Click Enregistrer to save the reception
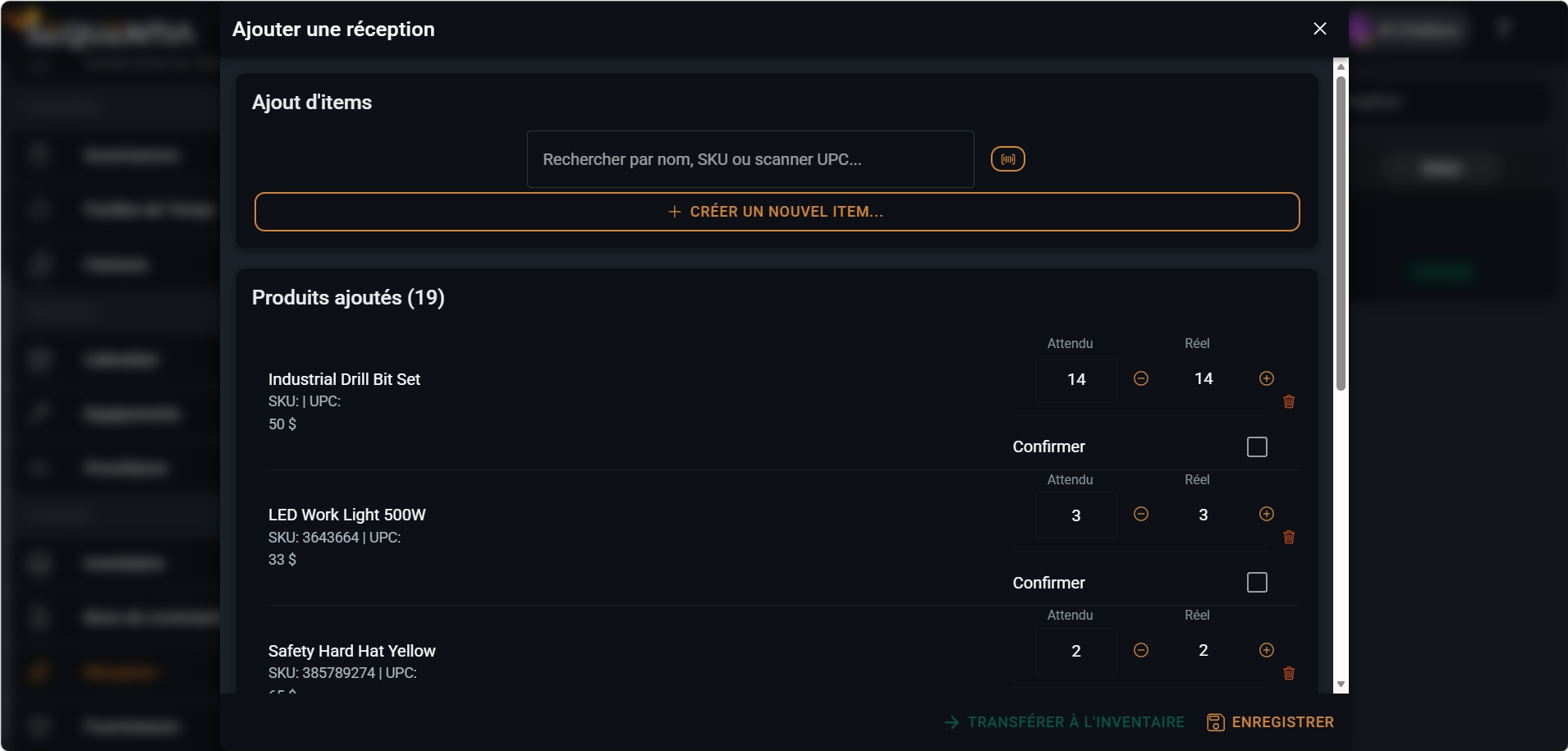The image size is (1568, 751). [x=1270, y=722]
